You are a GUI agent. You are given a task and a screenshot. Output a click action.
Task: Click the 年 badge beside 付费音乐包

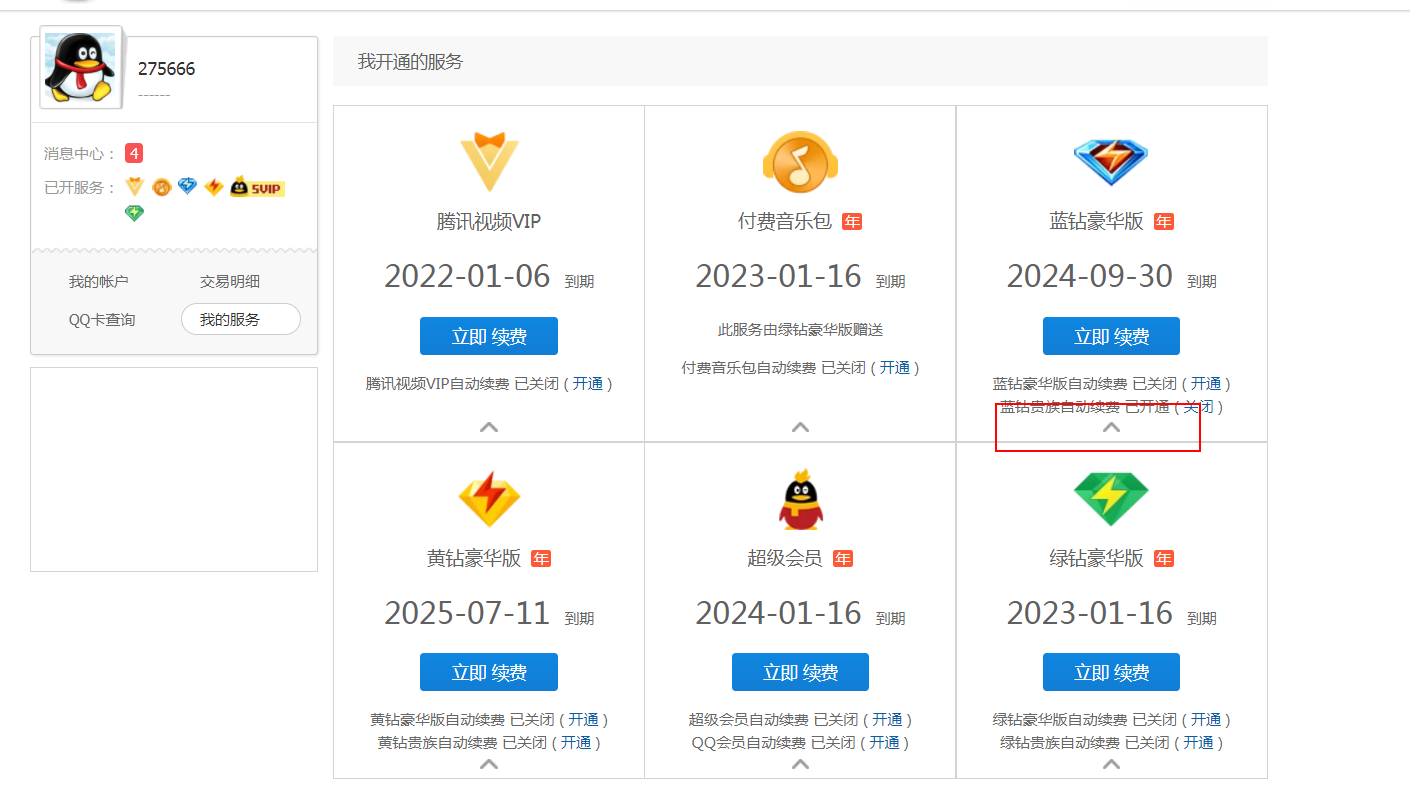852,221
